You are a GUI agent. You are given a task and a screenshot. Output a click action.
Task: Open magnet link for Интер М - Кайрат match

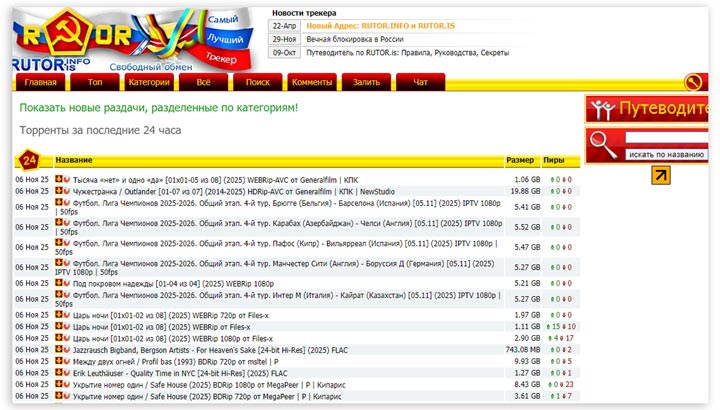click(x=67, y=295)
